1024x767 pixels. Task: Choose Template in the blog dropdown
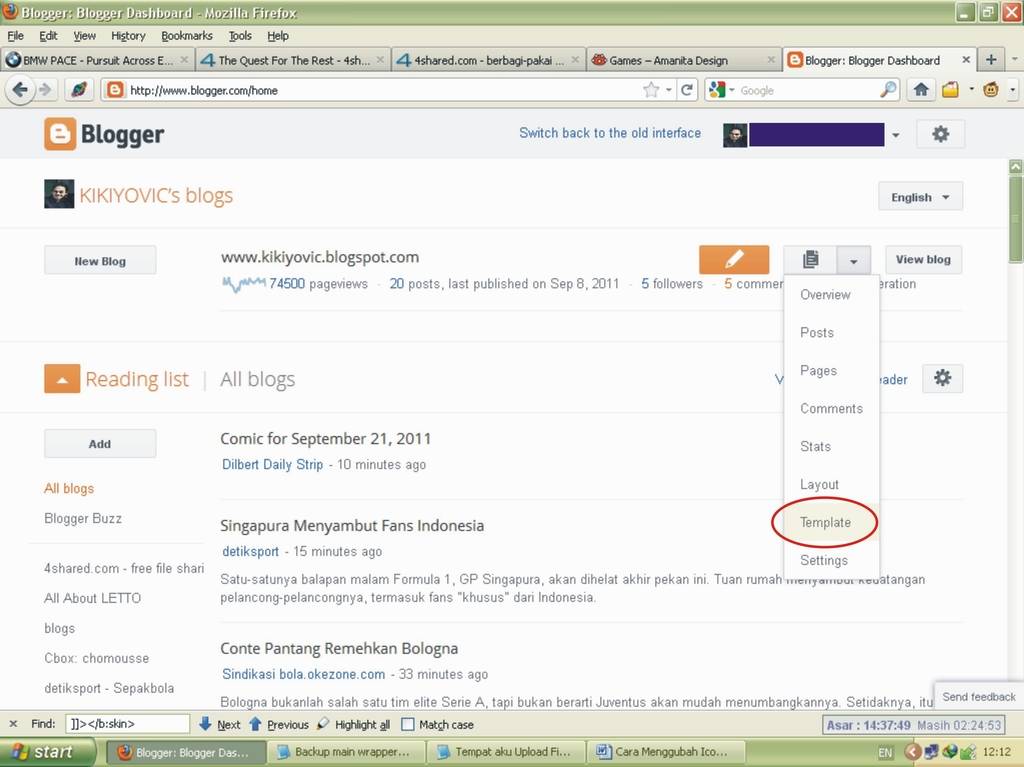click(x=825, y=522)
